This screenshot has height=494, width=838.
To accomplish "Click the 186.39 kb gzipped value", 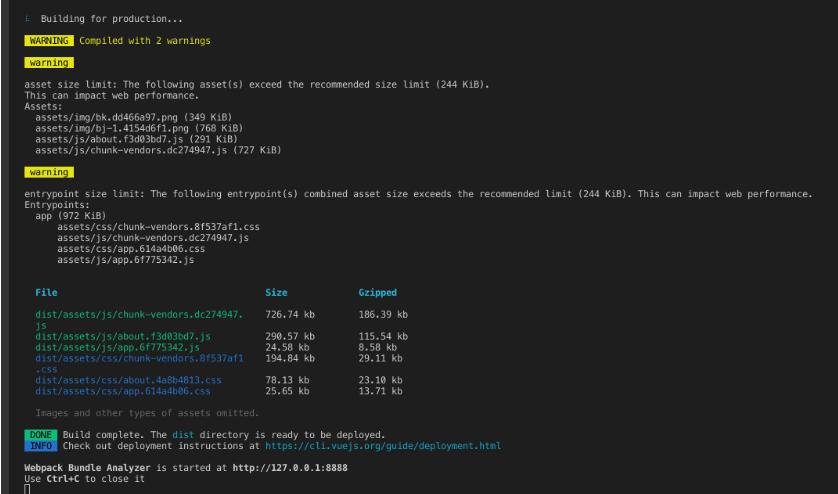I will click(x=382, y=315).
